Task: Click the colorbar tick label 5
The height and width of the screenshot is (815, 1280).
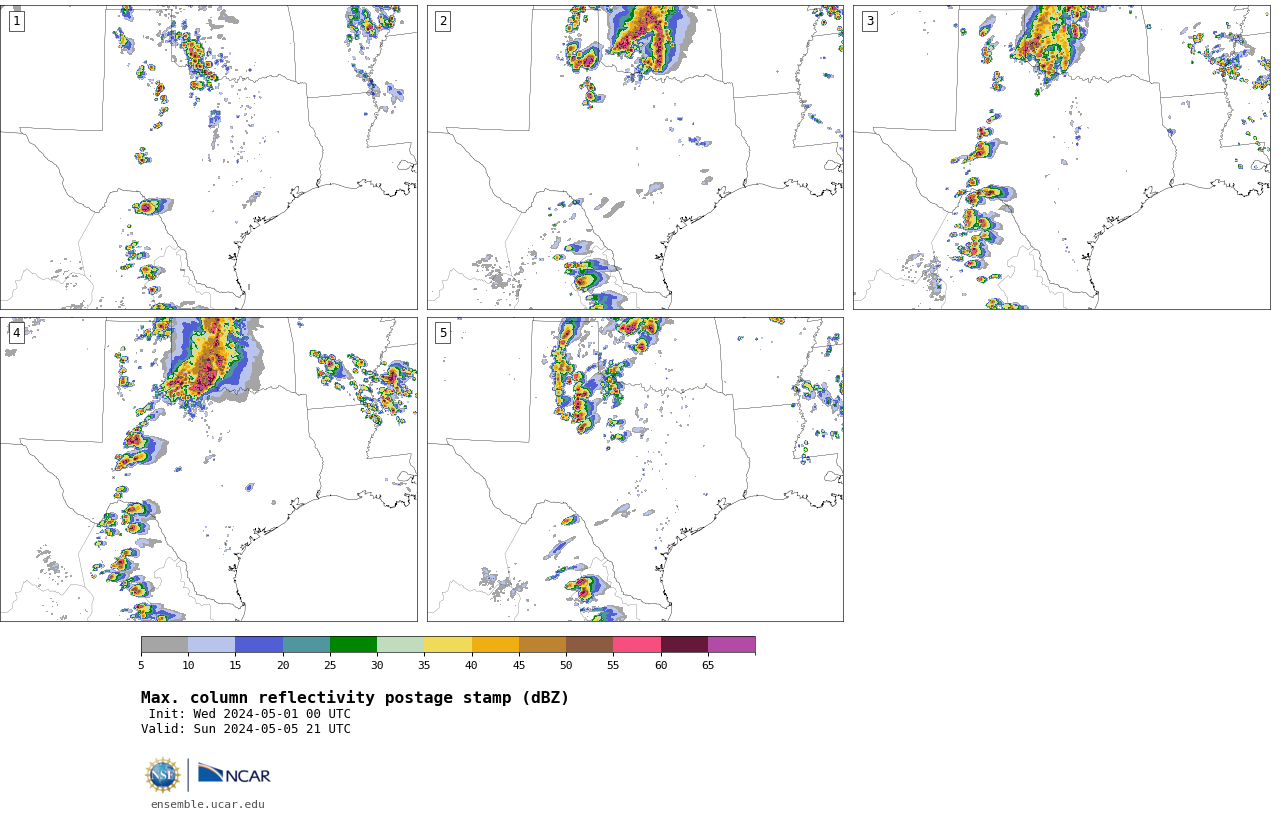Action: click(141, 666)
